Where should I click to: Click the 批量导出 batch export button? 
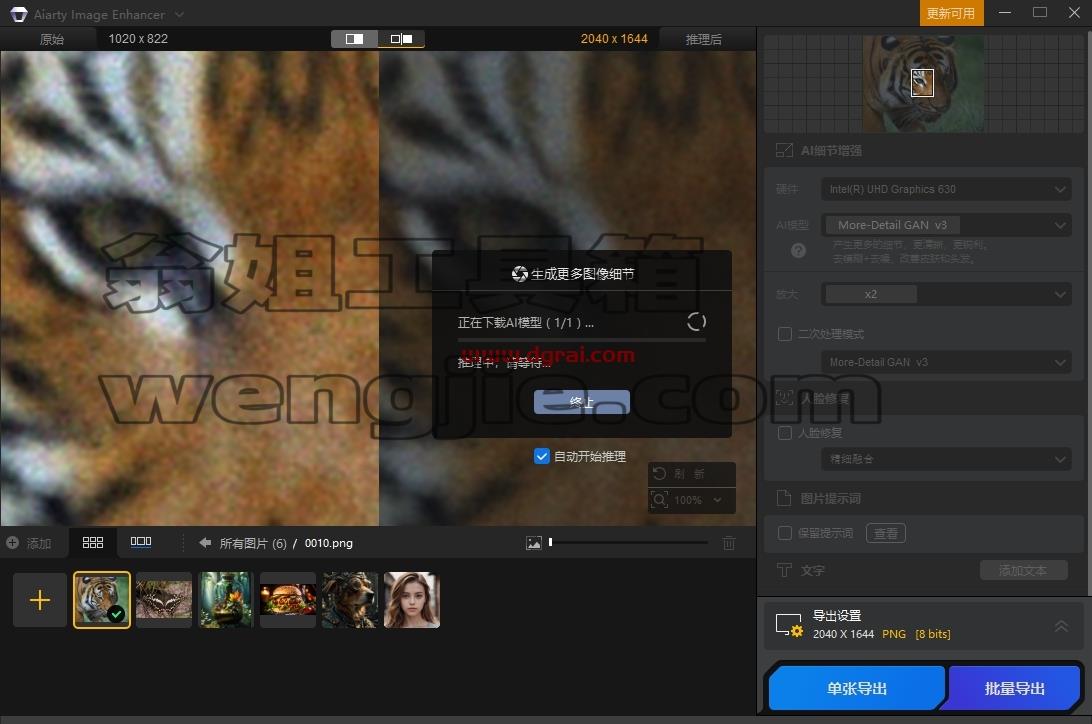point(1014,688)
